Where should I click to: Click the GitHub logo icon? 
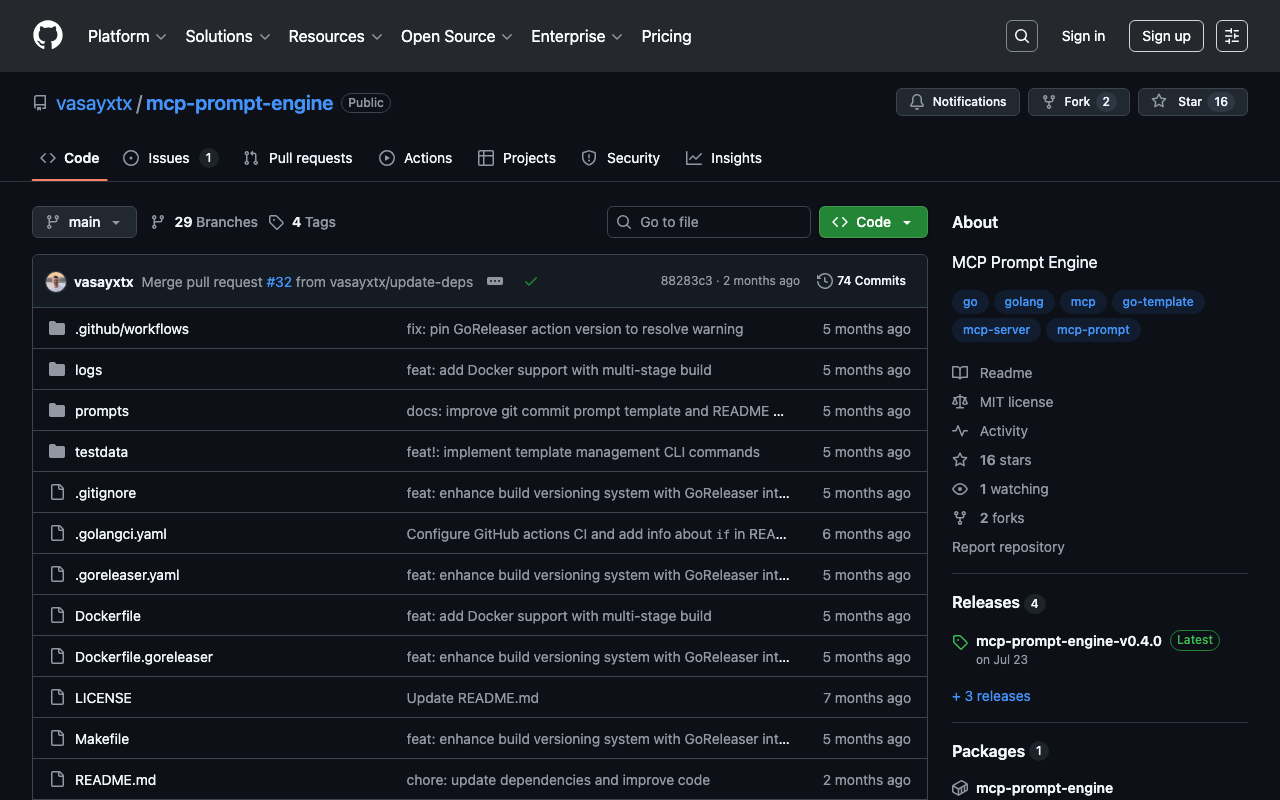point(48,36)
